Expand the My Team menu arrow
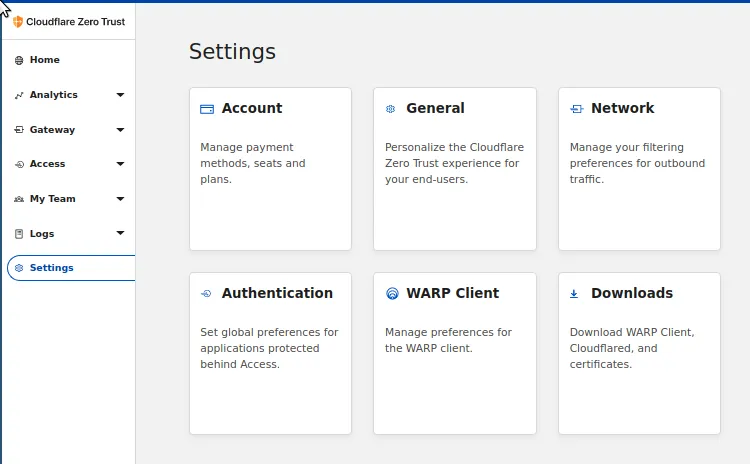750x464 pixels. click(120, 199)
